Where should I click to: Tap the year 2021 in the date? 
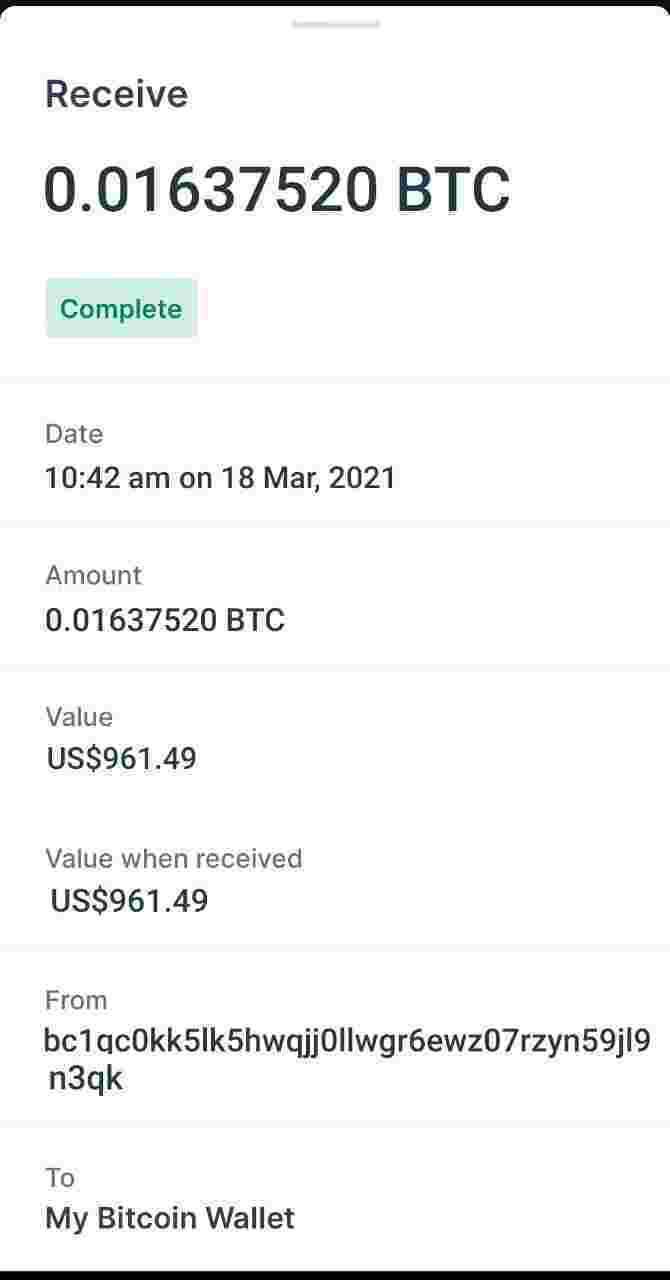coord(362,477)
